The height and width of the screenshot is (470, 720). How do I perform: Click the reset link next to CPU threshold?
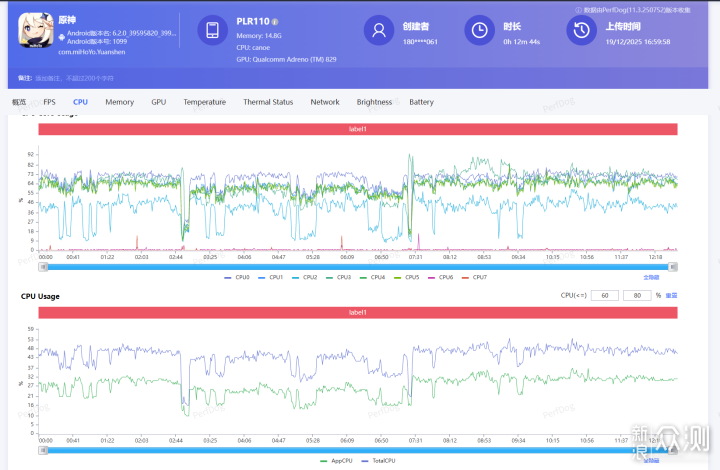pos(671,296)
